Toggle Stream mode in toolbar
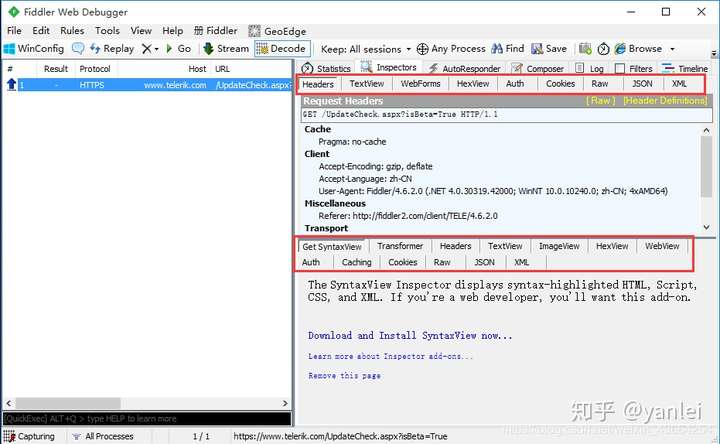 [x=226, y=49]
